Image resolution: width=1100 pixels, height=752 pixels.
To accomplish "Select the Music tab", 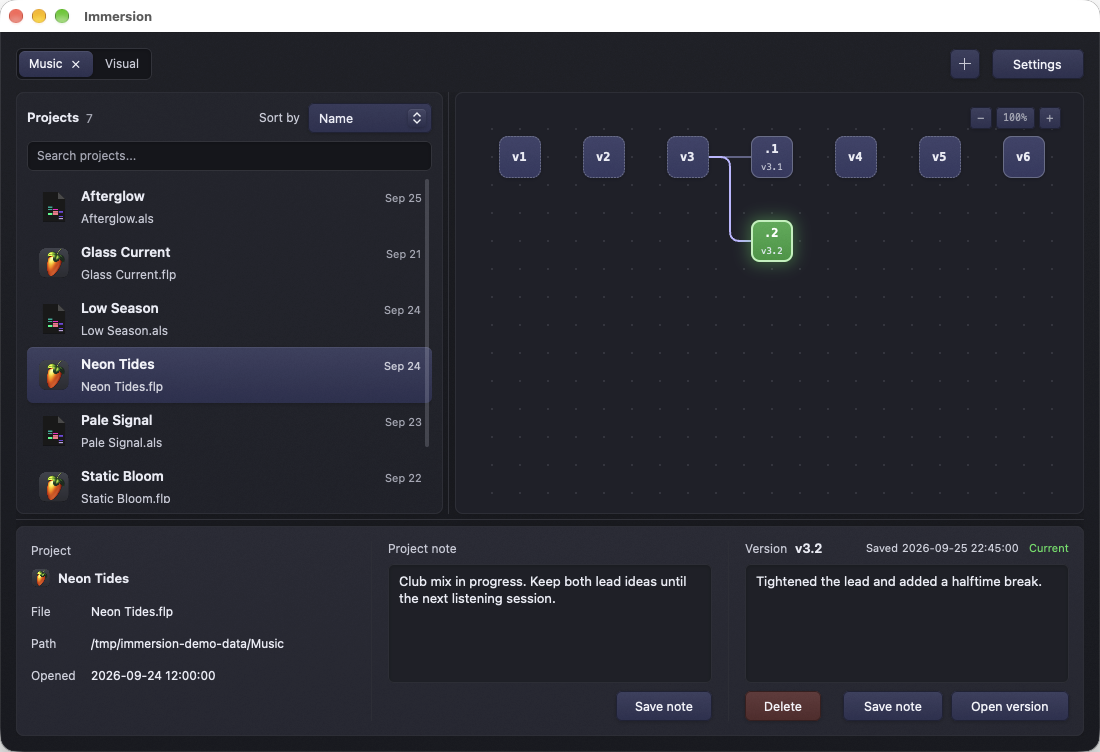I will (46, 64).
